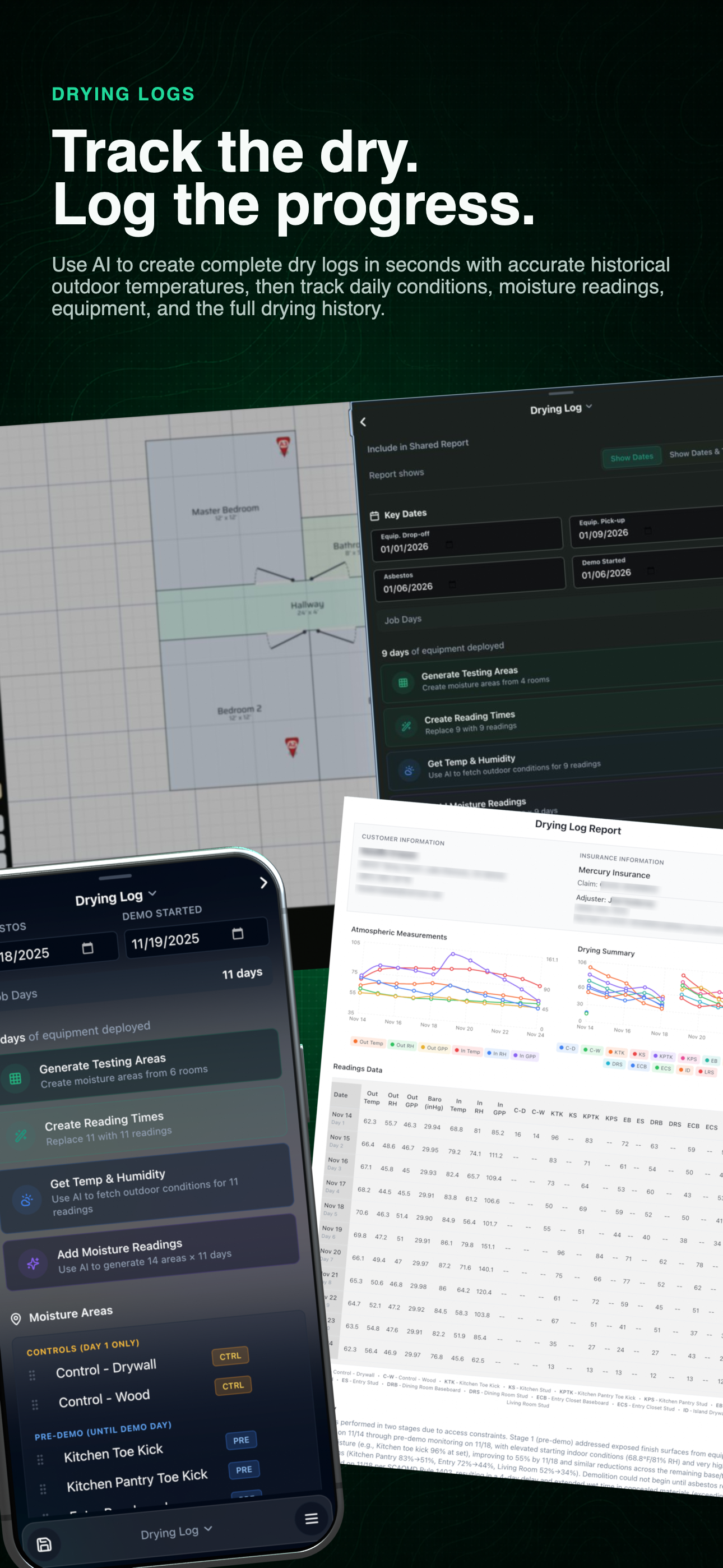The image size is (723, 1568).
Task: Click the grid icon for 4-room testing areas
Action: pyautogui.click(x=403, y=683)
